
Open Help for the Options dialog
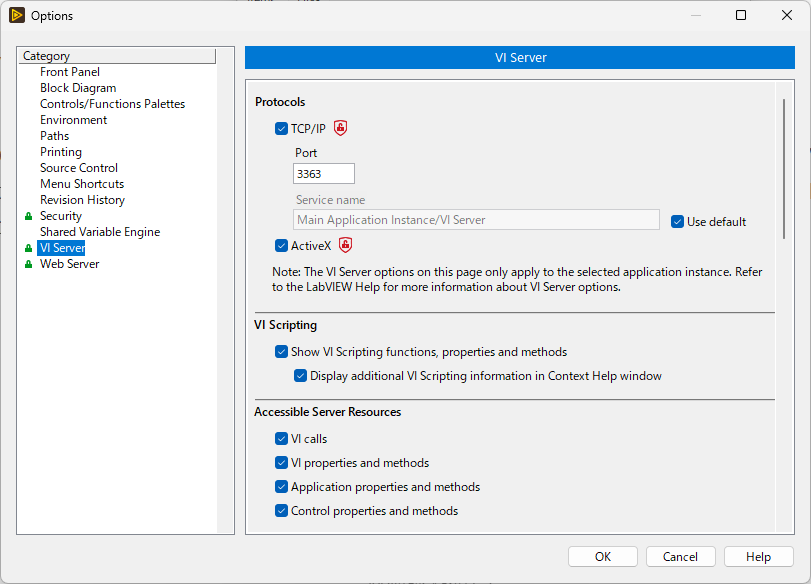pos(759,557)
